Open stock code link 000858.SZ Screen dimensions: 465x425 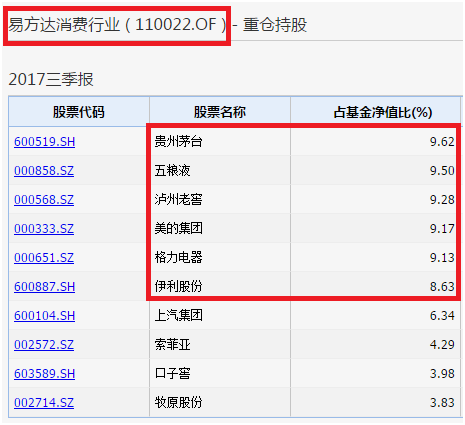coord(44,171)
